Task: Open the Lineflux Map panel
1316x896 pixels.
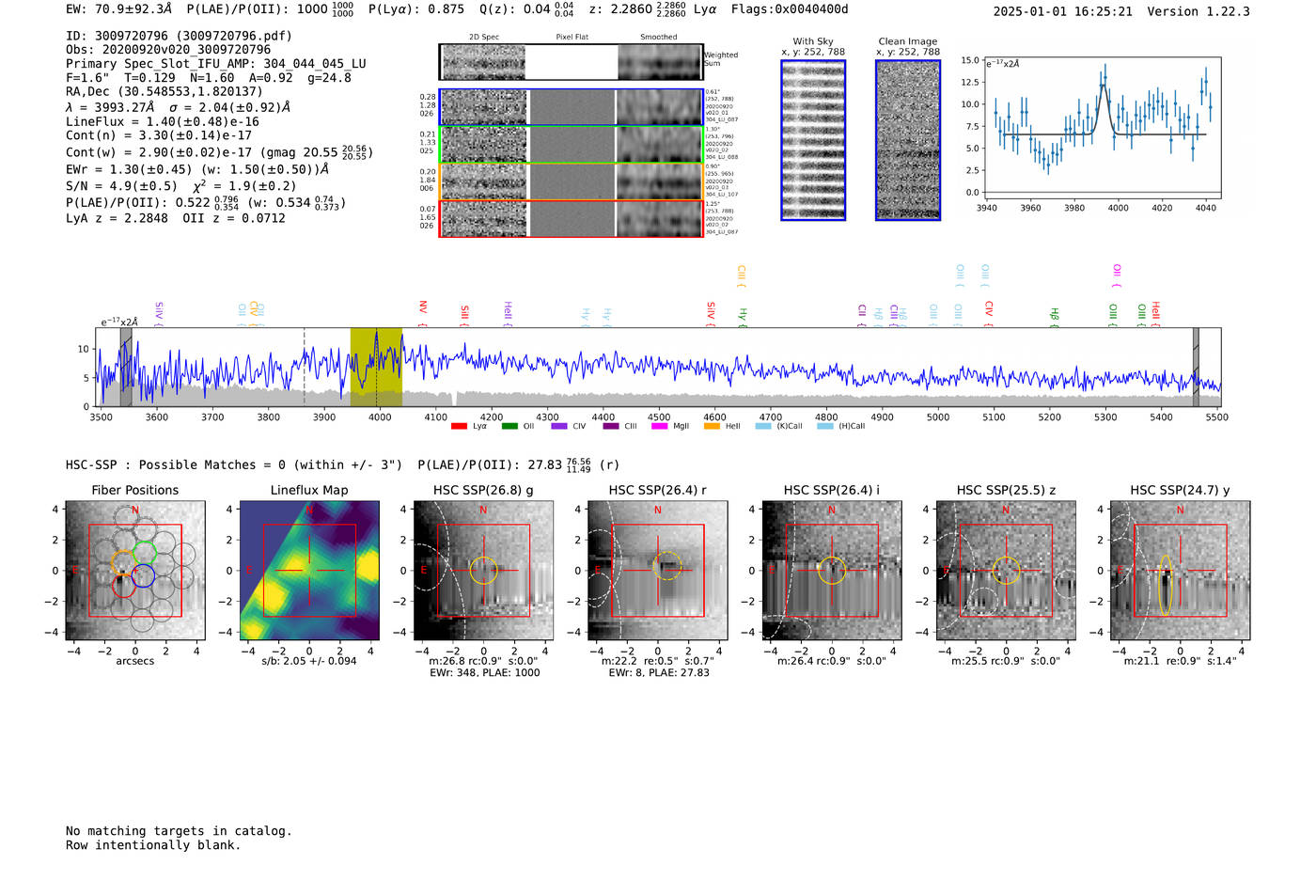Action: [309, 571]
